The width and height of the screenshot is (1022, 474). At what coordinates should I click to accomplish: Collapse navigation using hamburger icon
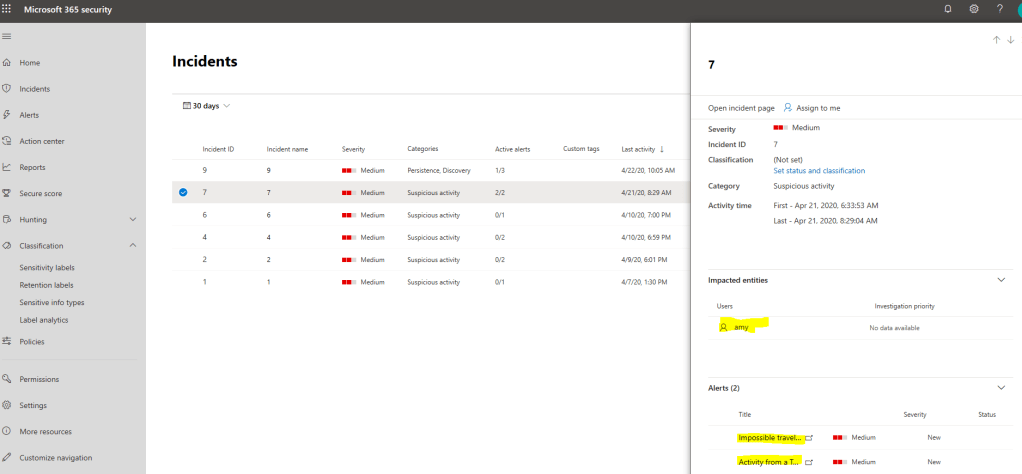[7, 36]
